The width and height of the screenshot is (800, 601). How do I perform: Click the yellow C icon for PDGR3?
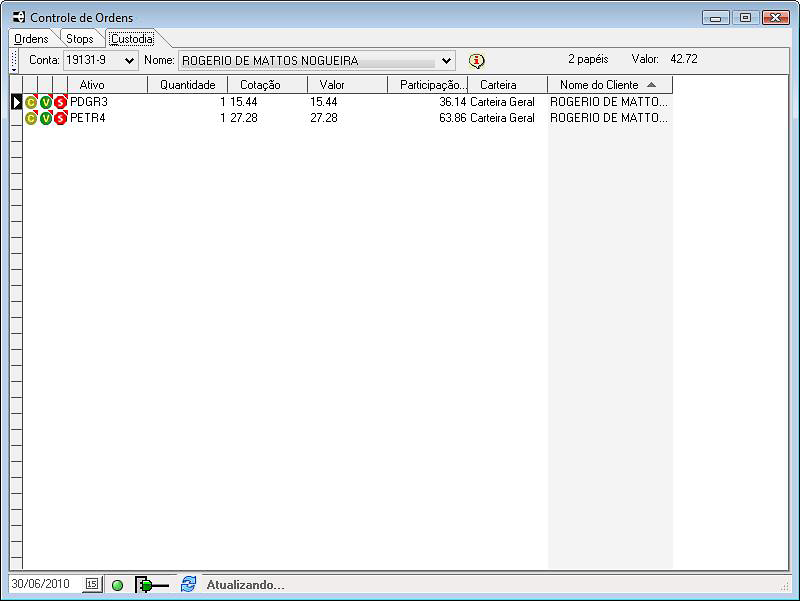[30, 102]
